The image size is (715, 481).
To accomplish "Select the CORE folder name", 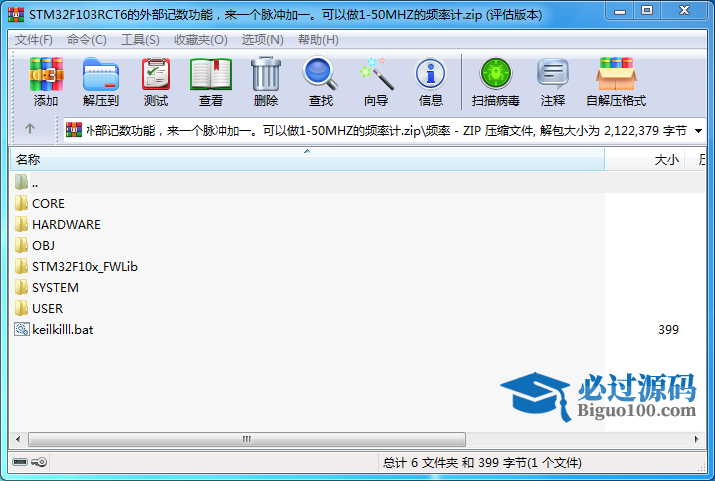I will tap(48, 203).
